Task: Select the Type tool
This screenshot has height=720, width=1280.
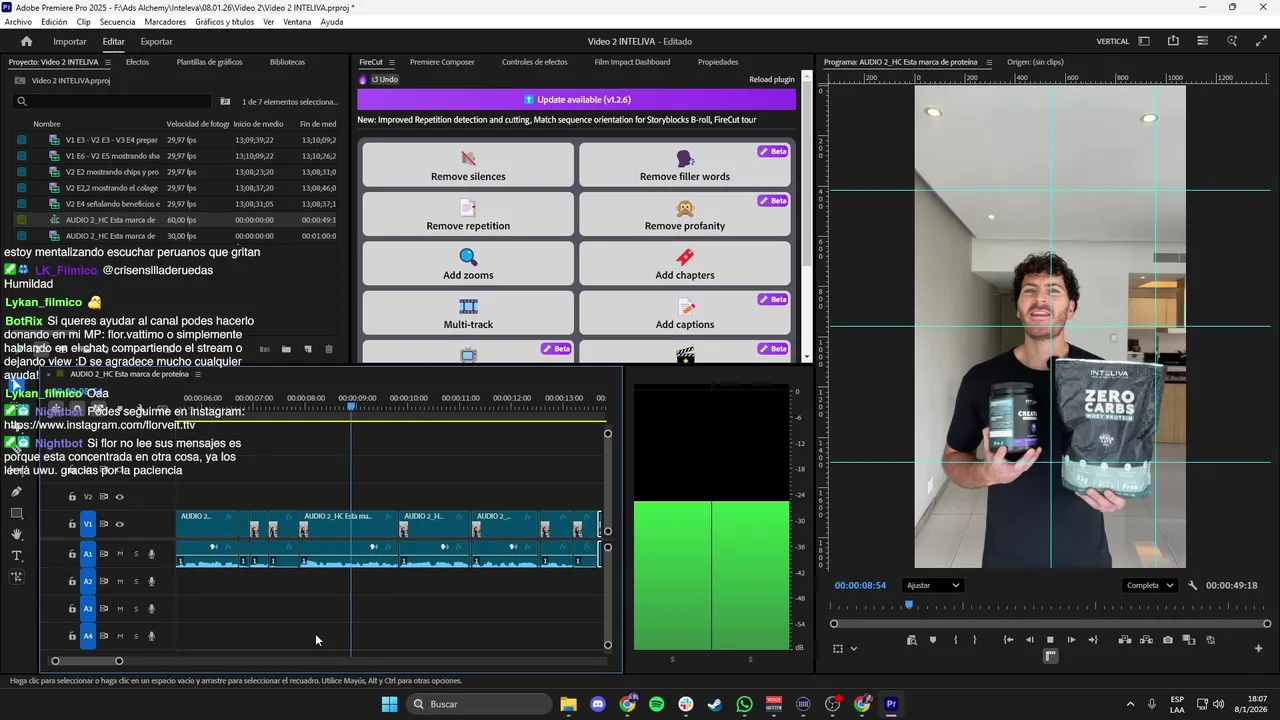Action: (16, 555)
